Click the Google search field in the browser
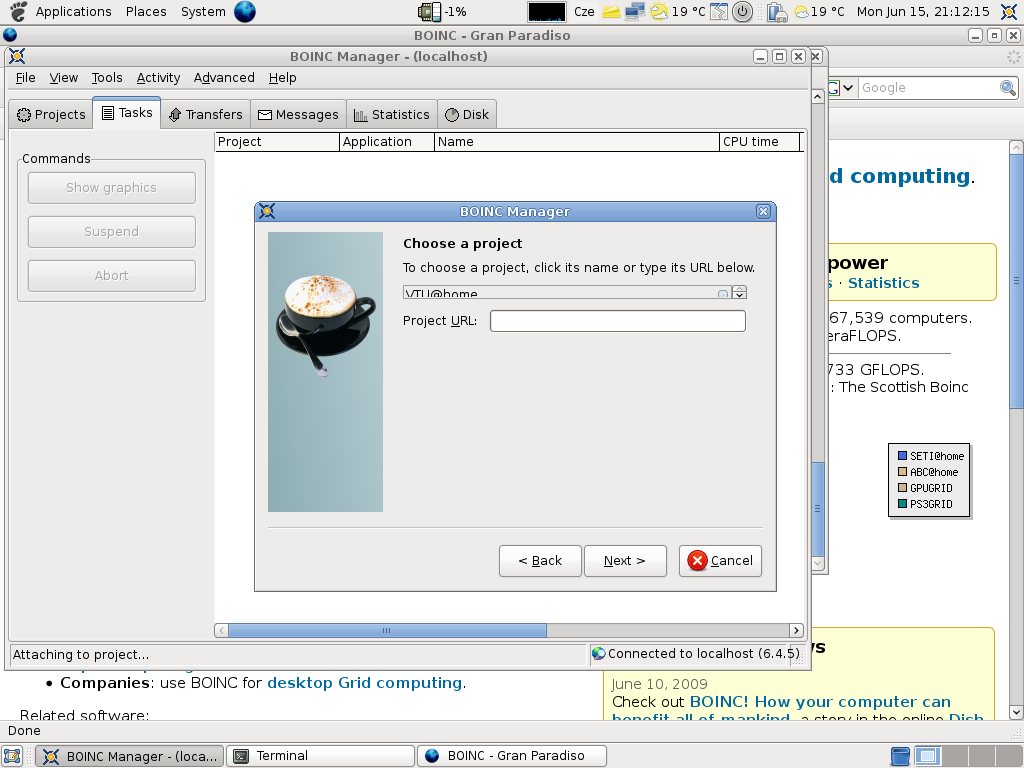 (x=929, y=88)
